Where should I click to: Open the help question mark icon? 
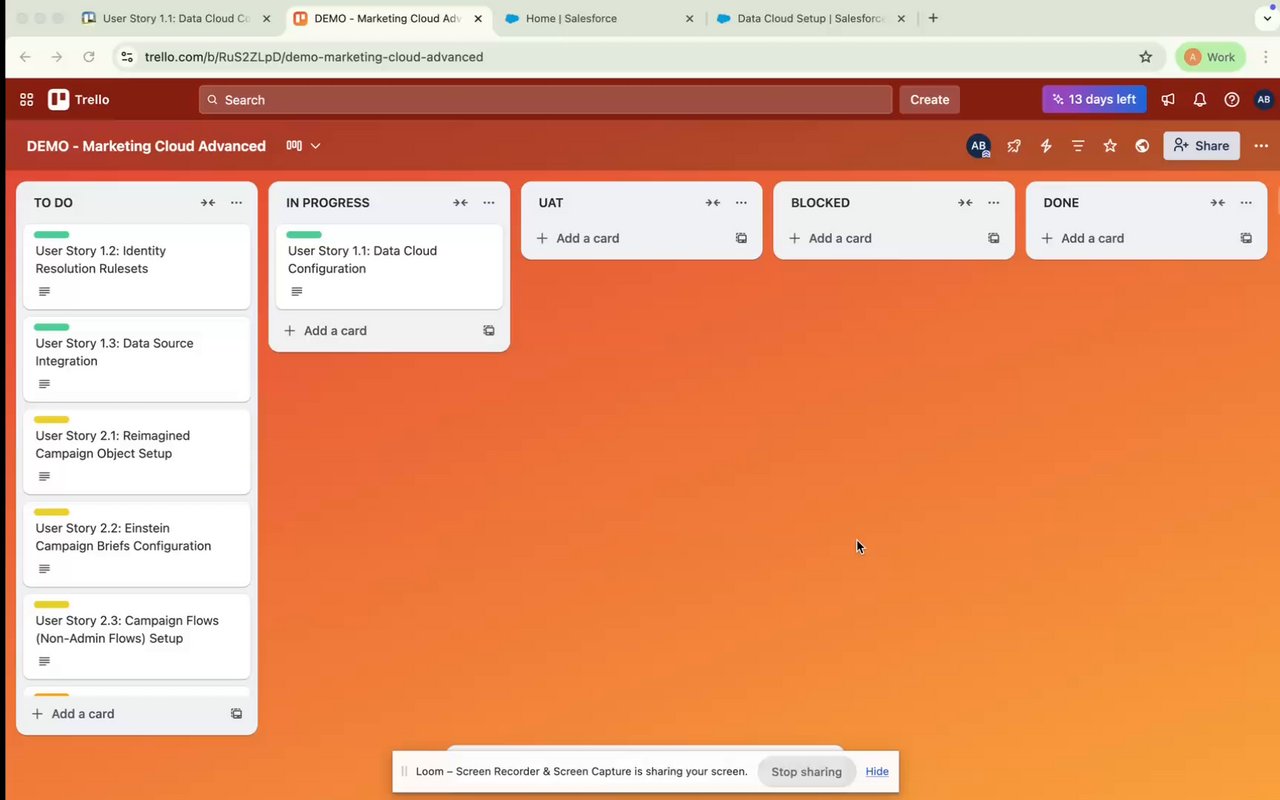point(1232,100)
